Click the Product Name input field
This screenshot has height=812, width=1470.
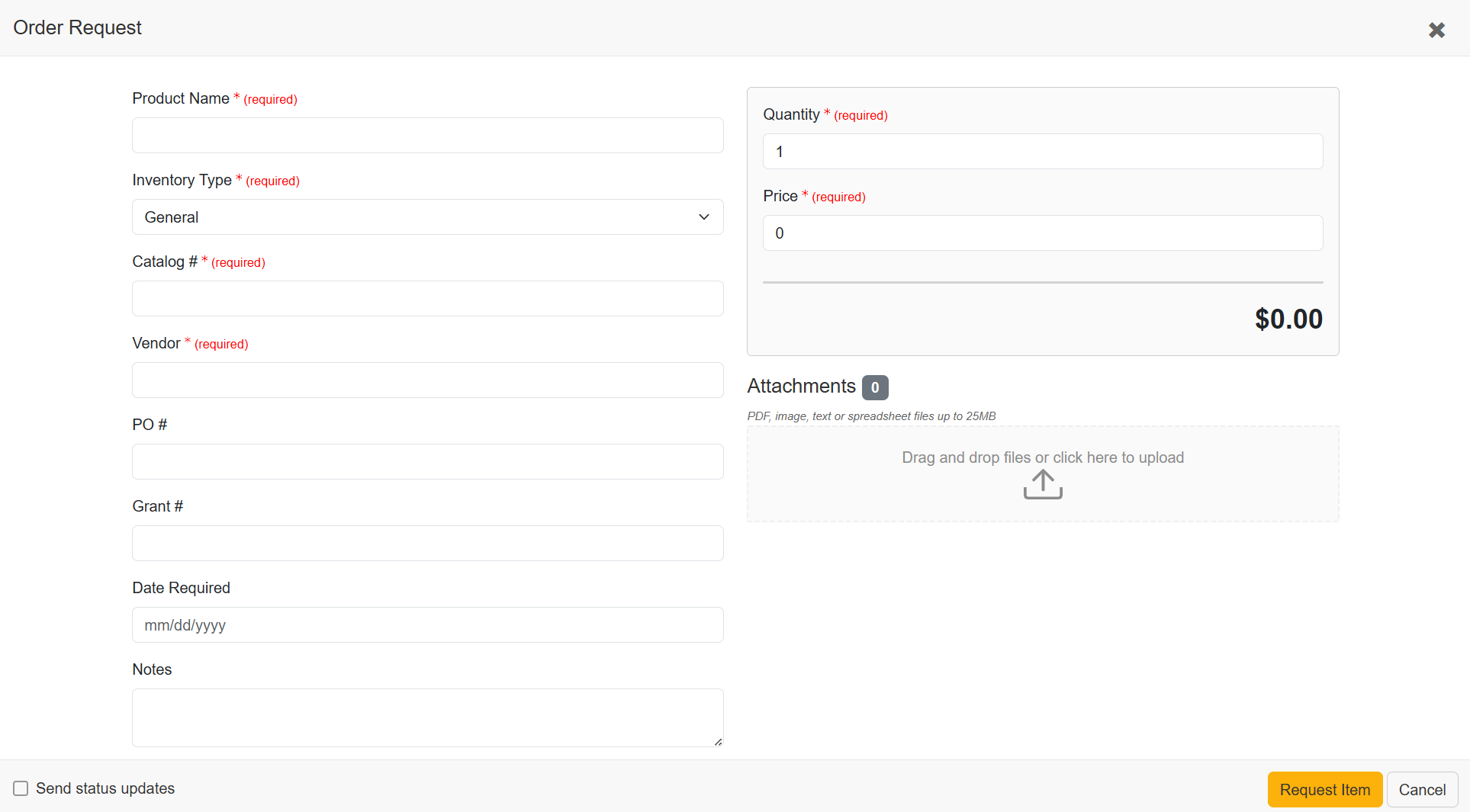[427, 135]
